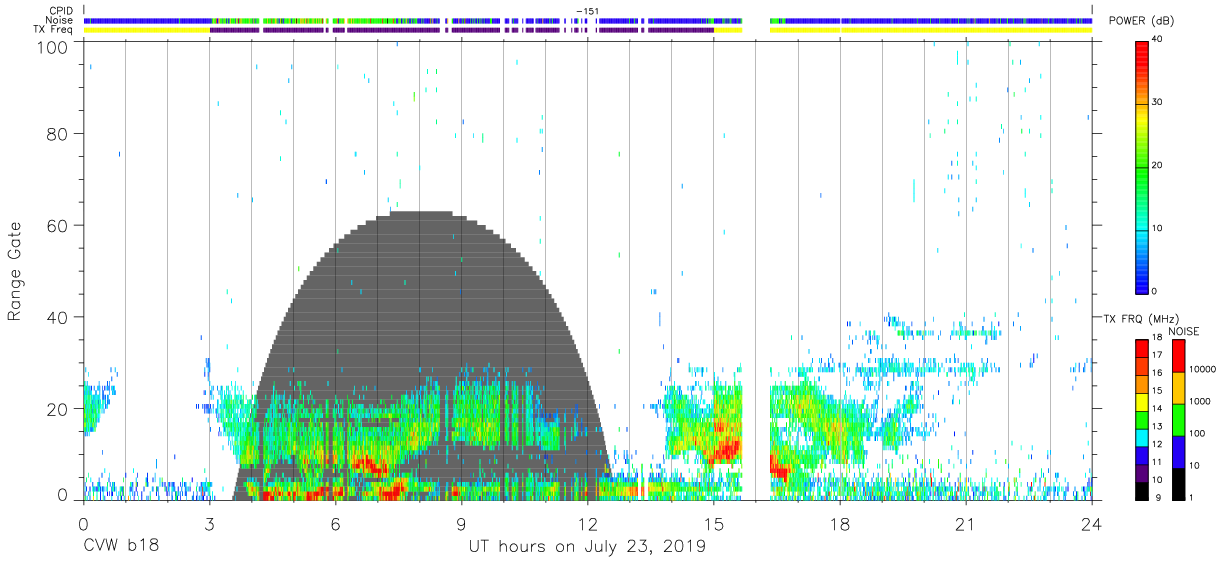
Task: Click the yellow TX Freq strip after 16 UT
Action: click(930, 30)
